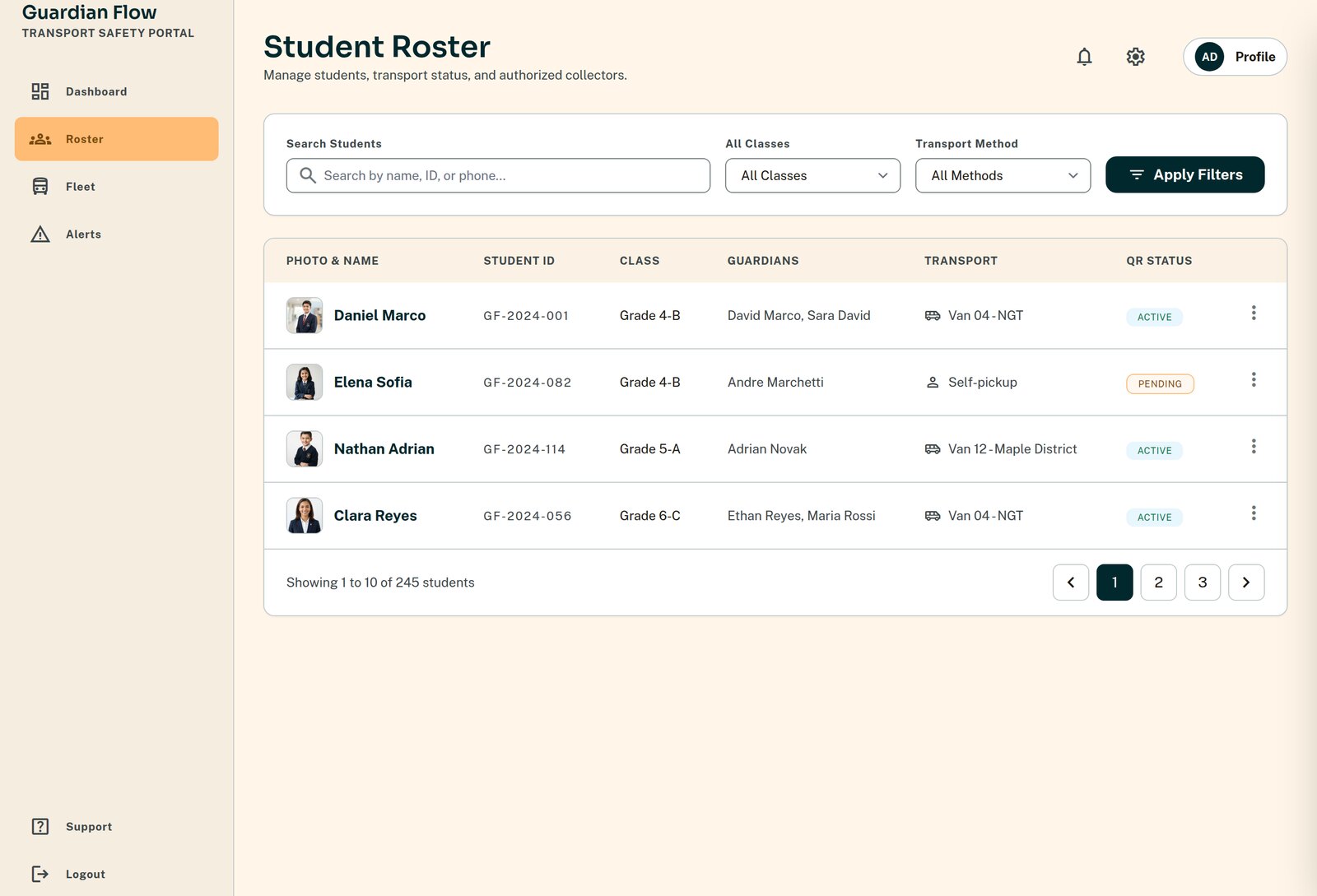Click the Daniel Marco name
Screen dimensions: 1317x896
click(x=379, y=315)
